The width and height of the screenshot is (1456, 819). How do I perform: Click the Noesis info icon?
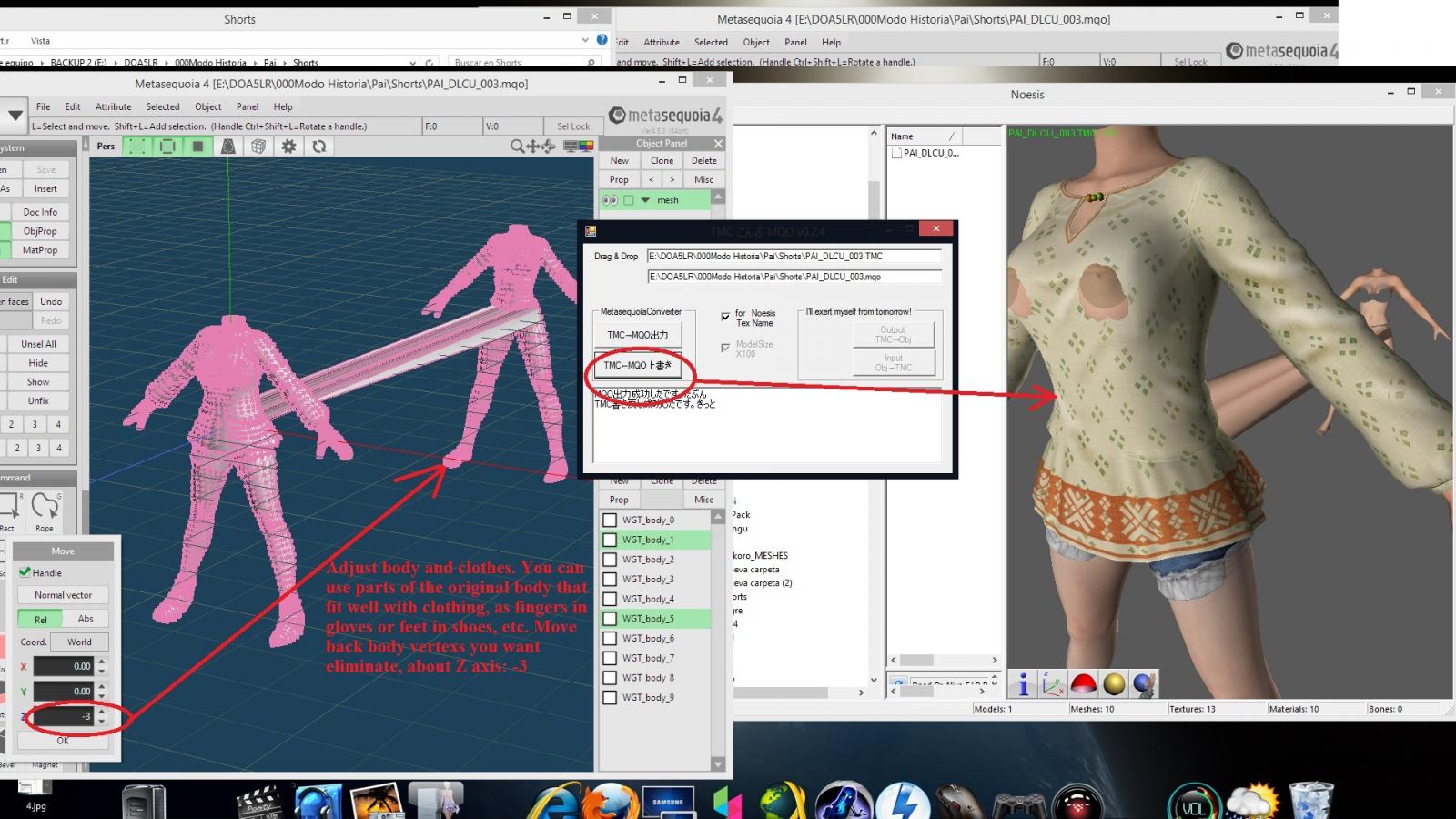coord(1023,684)
